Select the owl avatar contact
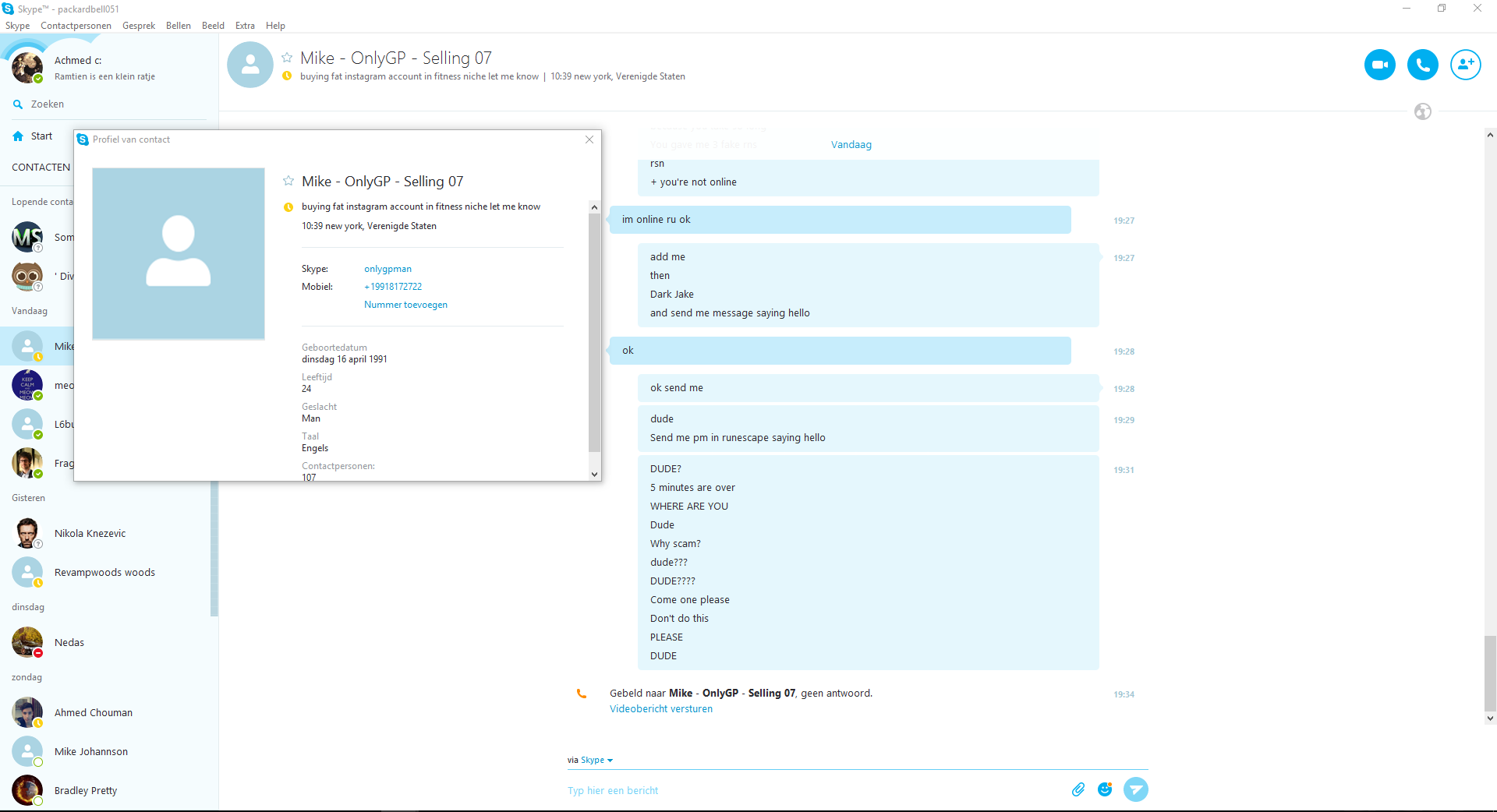This screenshot has width=1497, height=812. click(x=27, y=276)
